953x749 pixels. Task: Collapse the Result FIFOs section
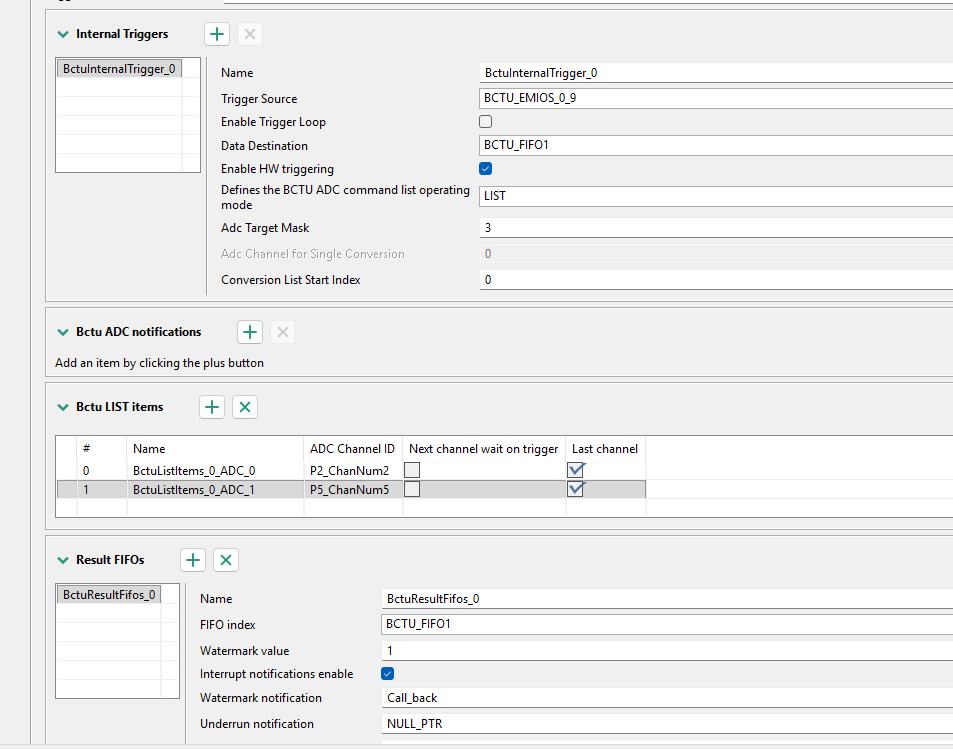63,560
